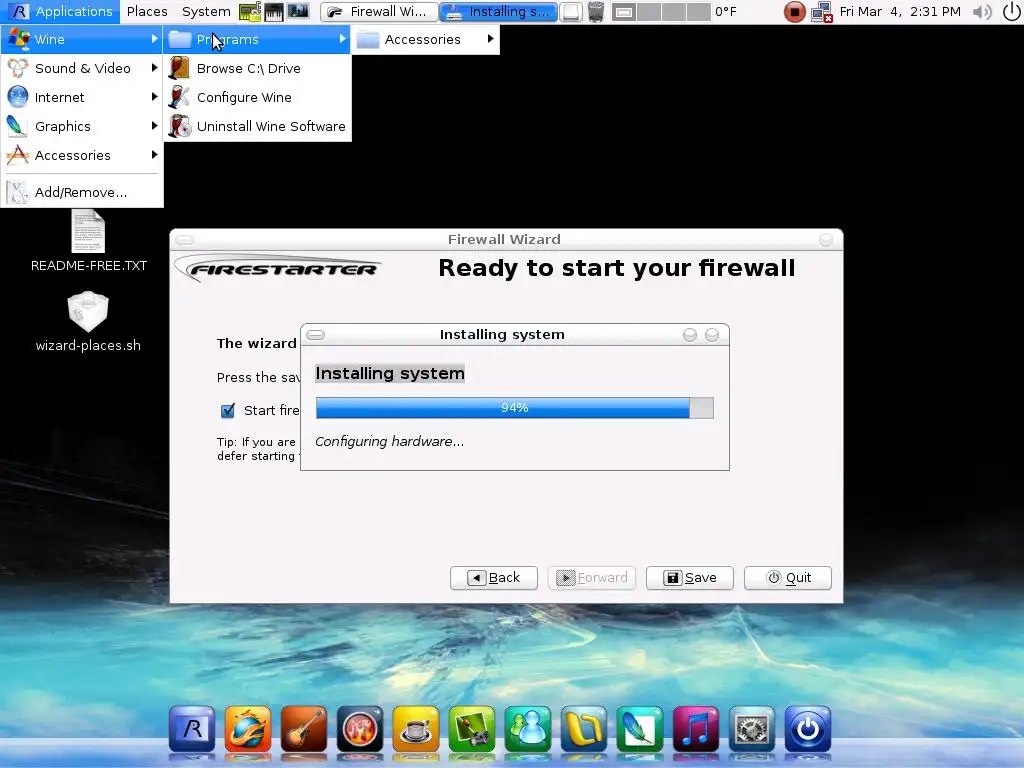This screenshot has width=1024, height=768.
Task: Click Back in Firewall Wizard
Action: [x=494, y=577]
